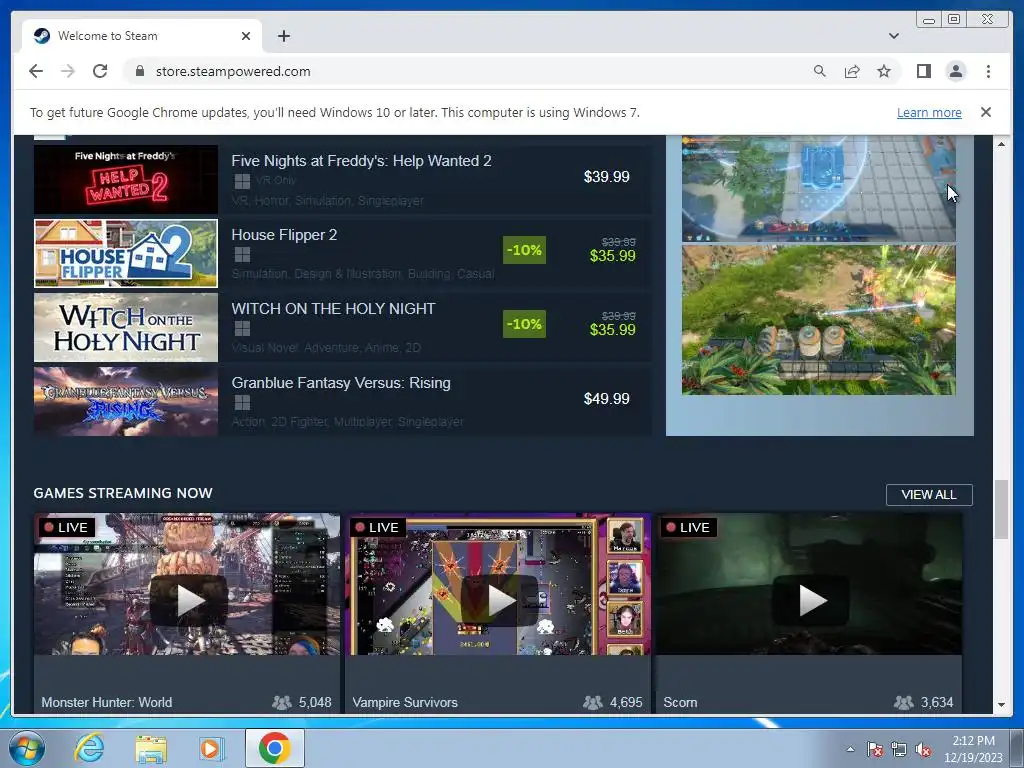Click Windows icon under Granblue Fantasy Versus
Viewport: 1024px width, 768px height.
point(242,402)
